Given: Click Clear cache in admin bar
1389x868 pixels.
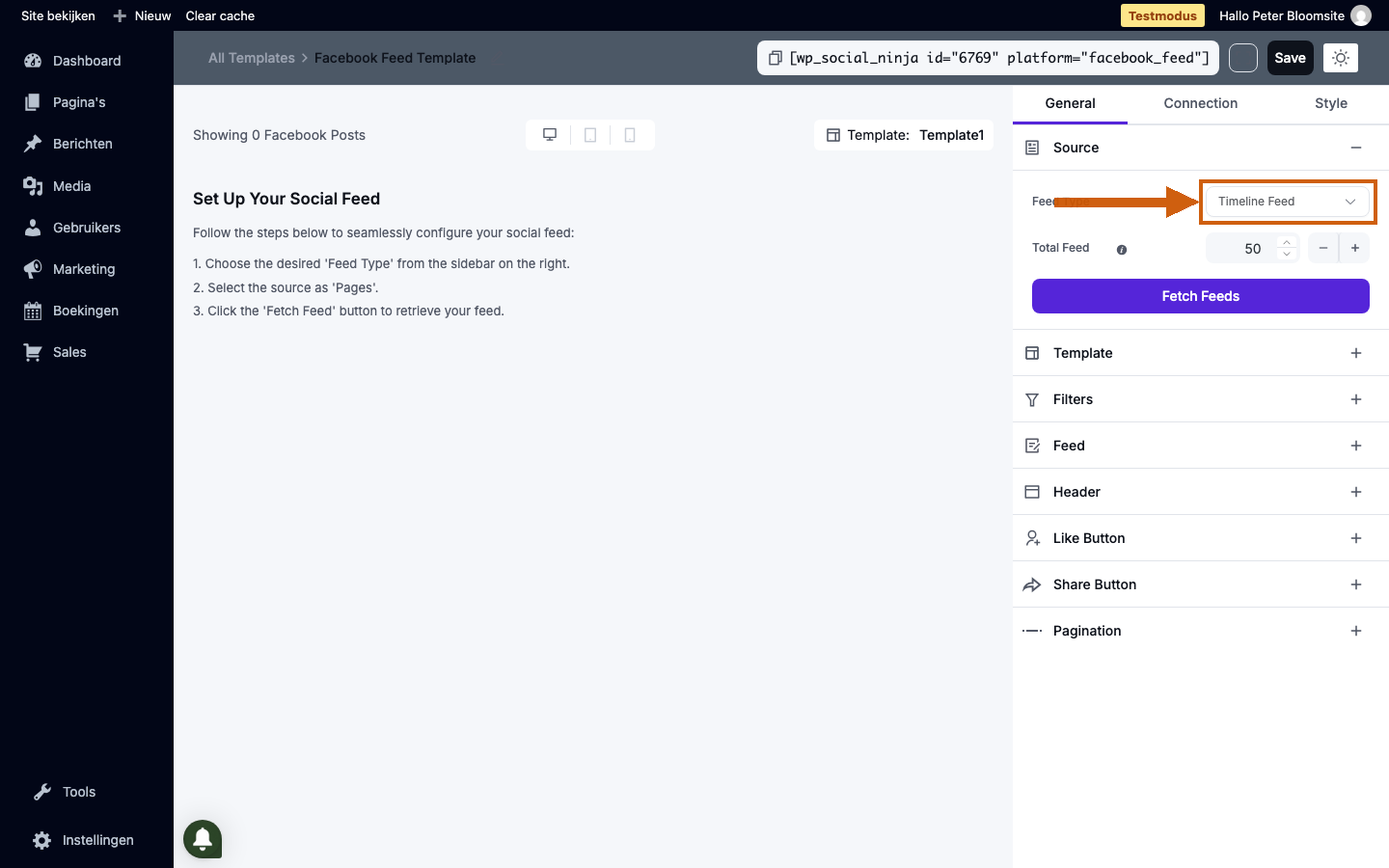Looking at the screenshot, I should click(220, 15).
